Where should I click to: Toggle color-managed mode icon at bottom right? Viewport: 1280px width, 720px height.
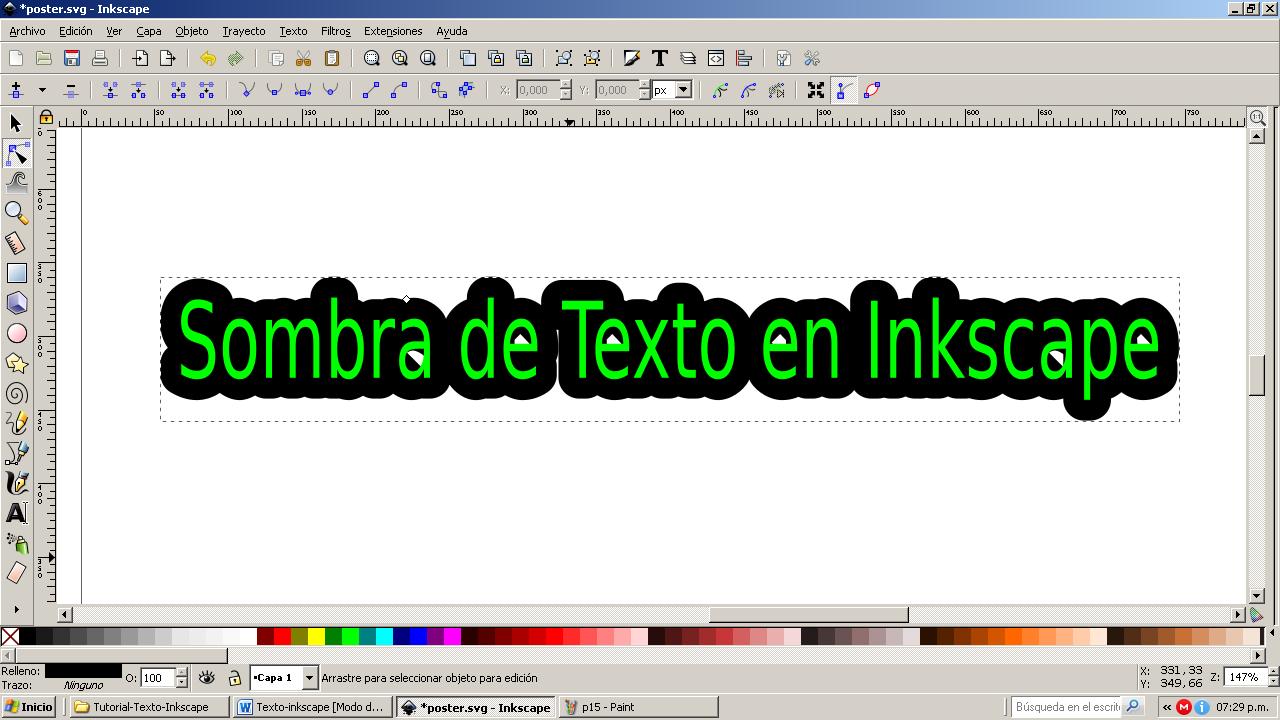point(1257,615)
